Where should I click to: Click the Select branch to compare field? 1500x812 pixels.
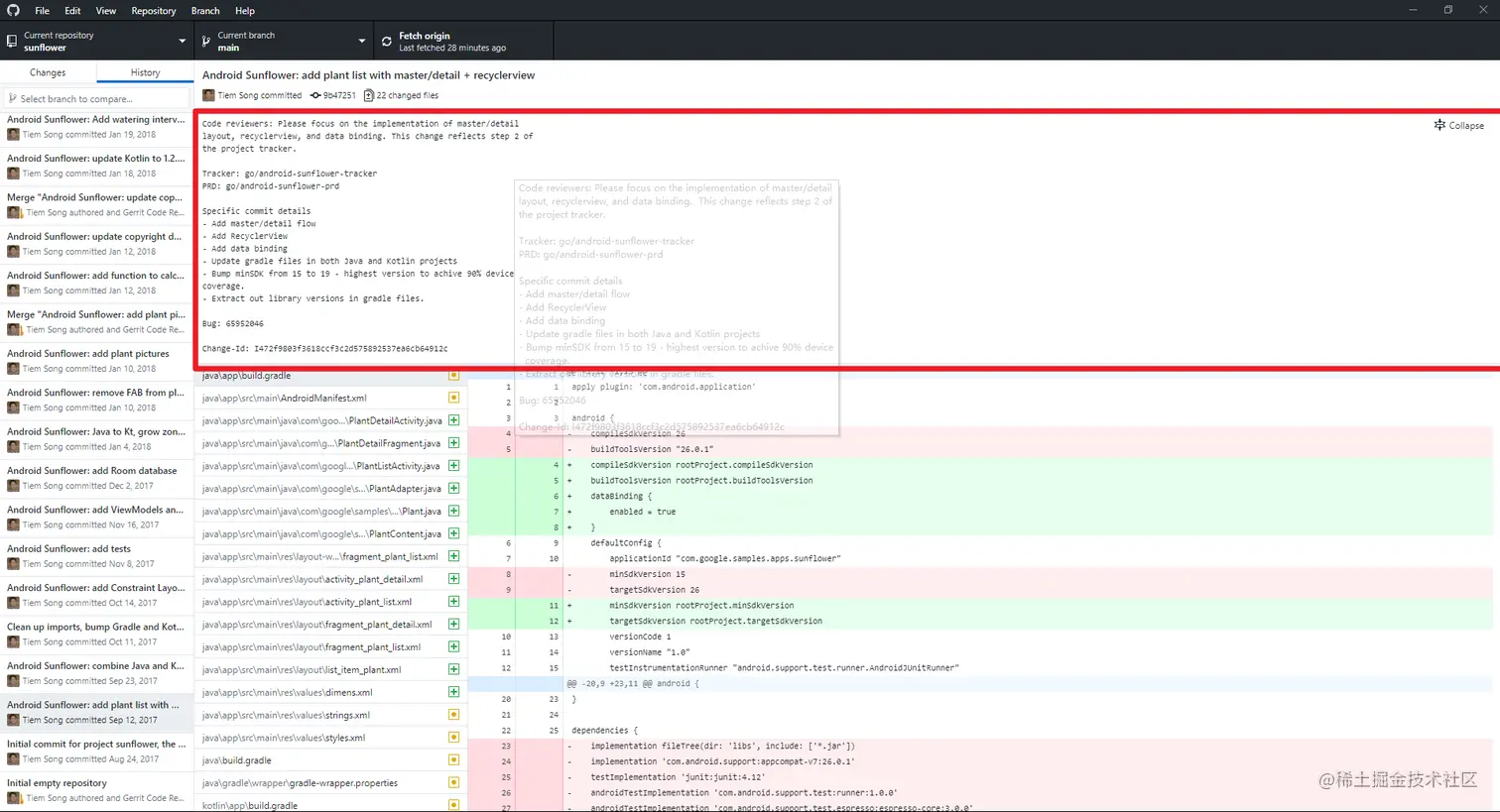tap(96, 99)
